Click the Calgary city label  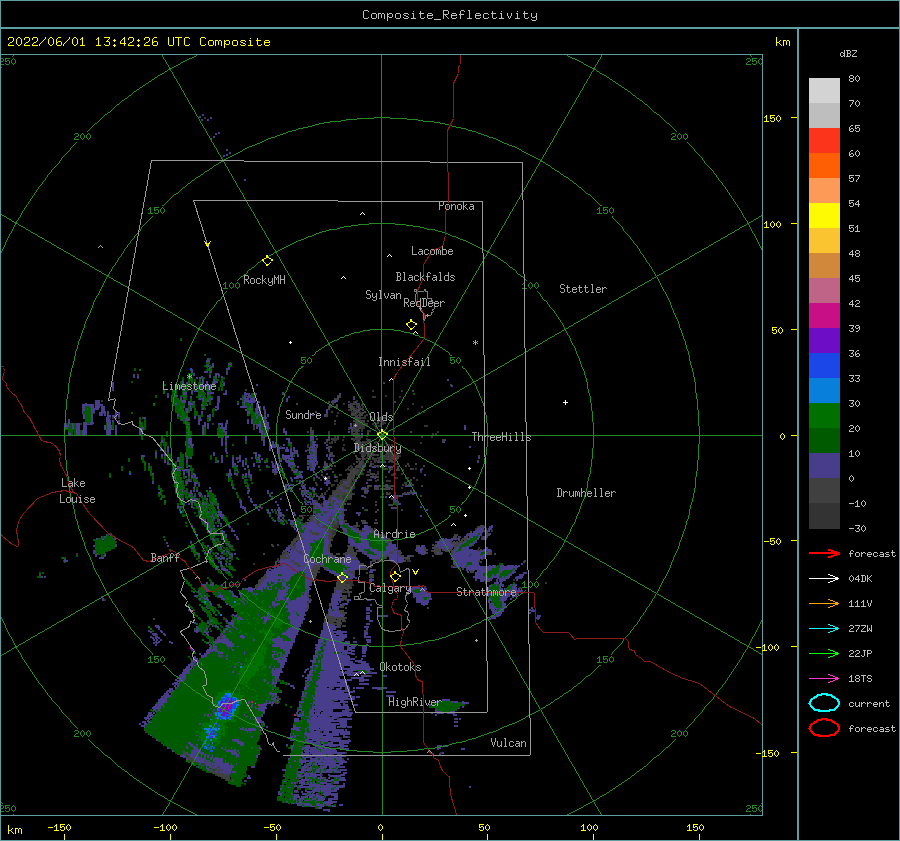[x=390, y=588]
